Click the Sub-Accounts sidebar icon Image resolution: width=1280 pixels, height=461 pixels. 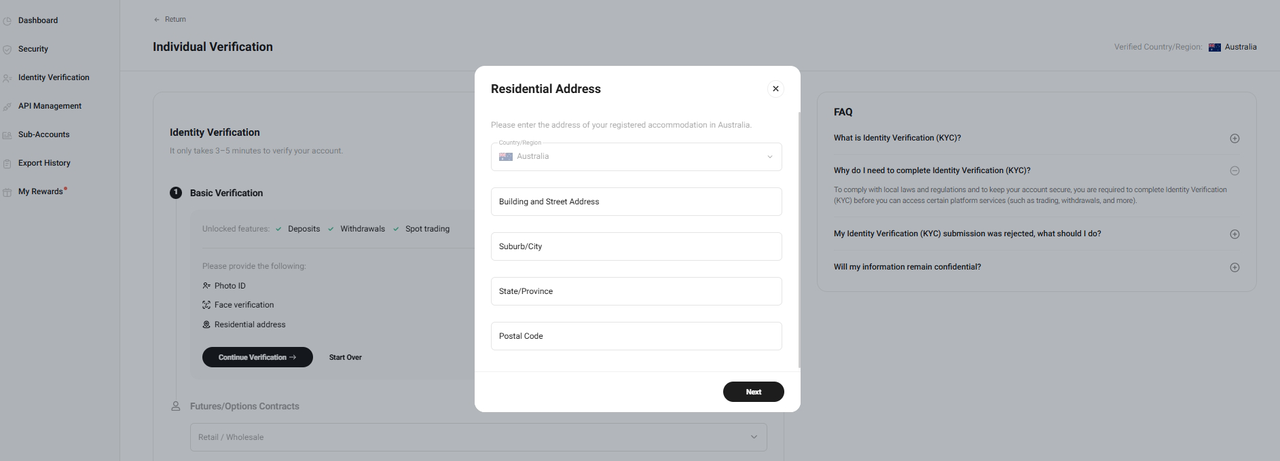tap(7, 135)
